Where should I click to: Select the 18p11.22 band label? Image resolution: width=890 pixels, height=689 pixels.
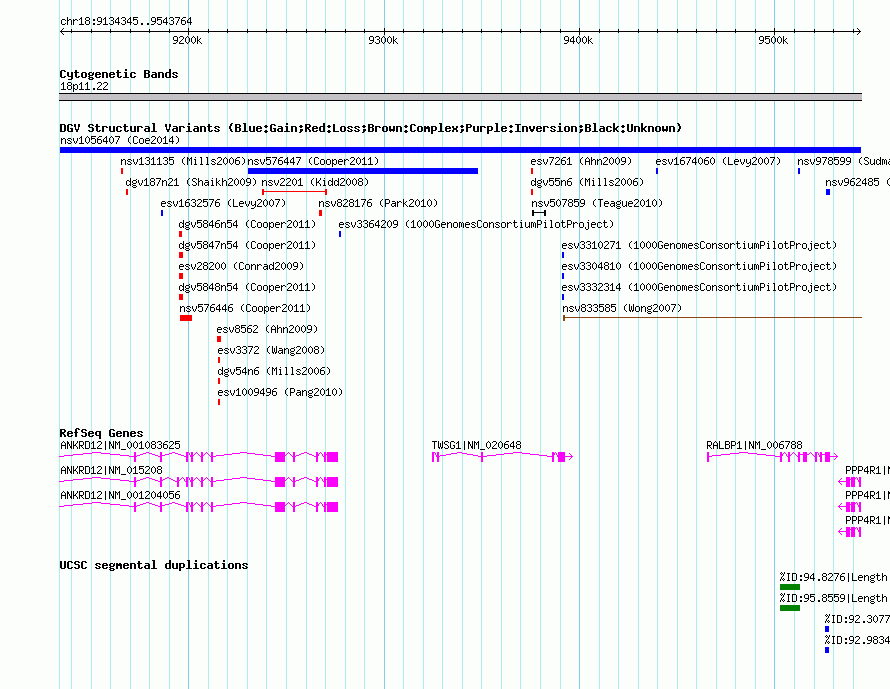click(84, 86)
